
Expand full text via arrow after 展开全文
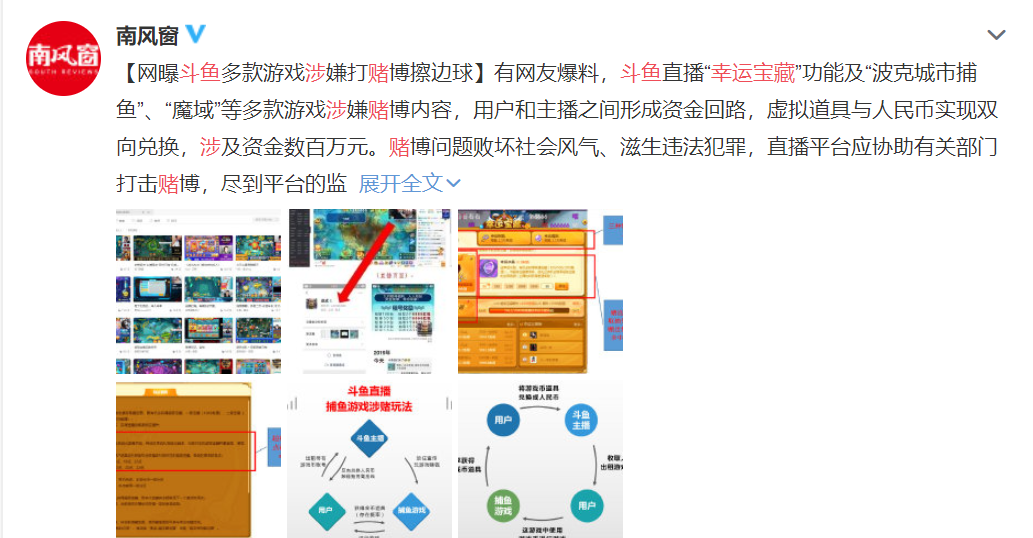click(453, 184)
